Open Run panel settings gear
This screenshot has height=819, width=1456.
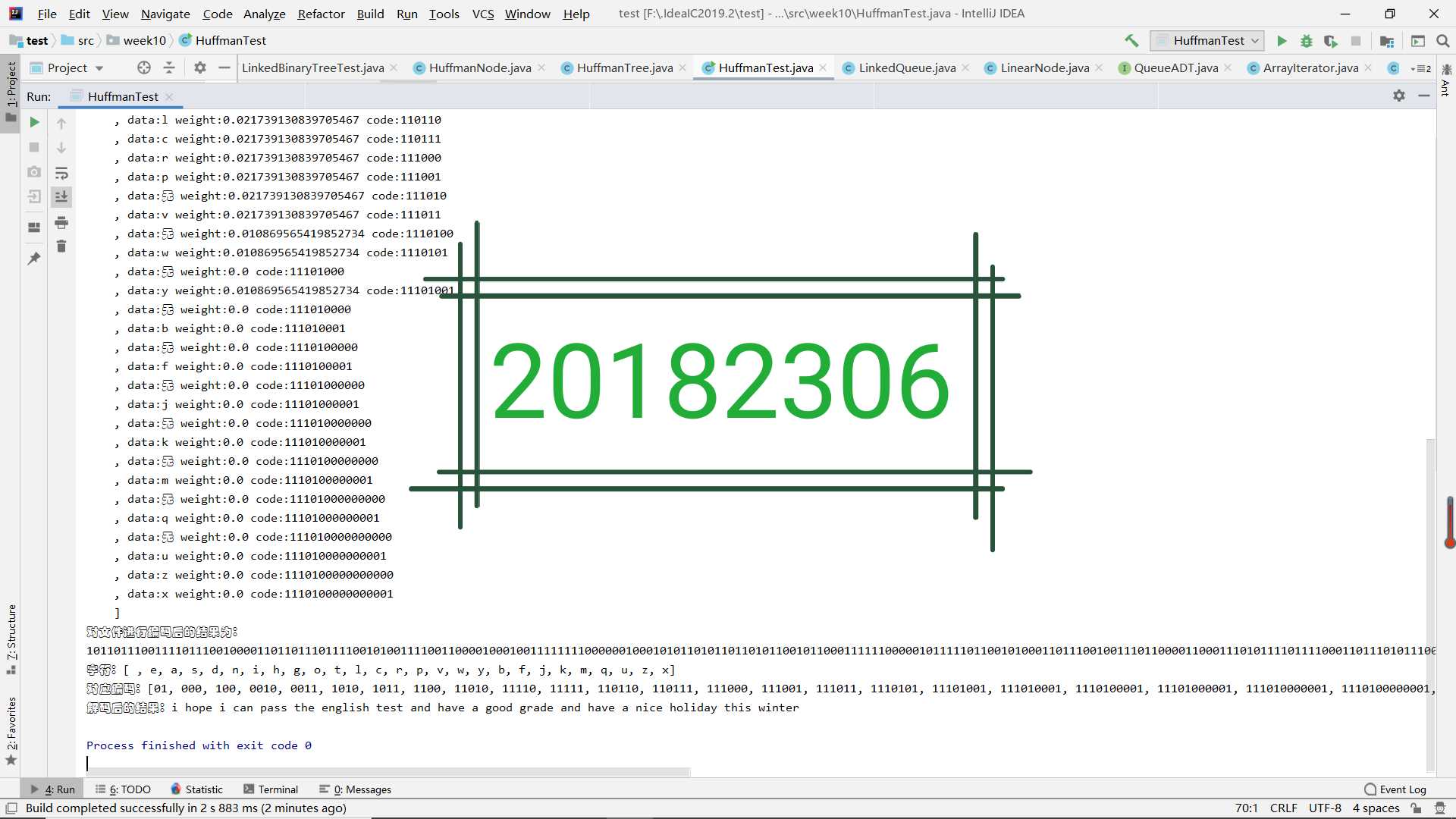1399,96
